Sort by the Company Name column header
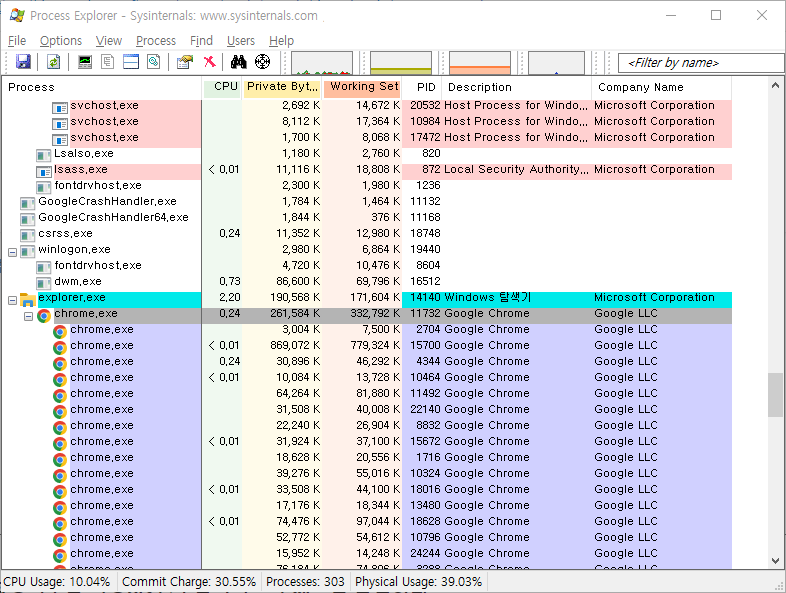786x593 pixels. click(x=662, y=87)
